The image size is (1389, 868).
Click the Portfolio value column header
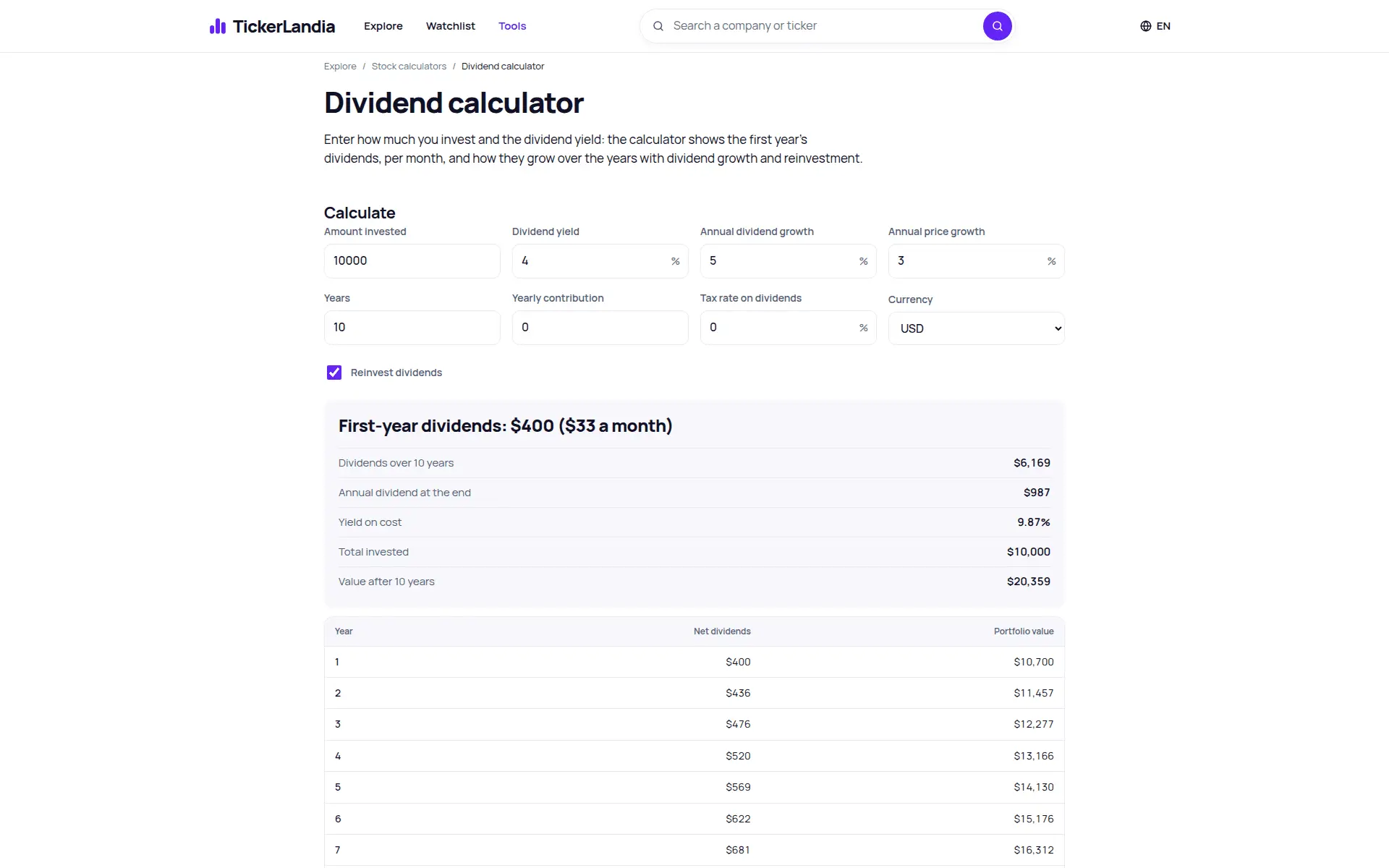coord(1024,631)
